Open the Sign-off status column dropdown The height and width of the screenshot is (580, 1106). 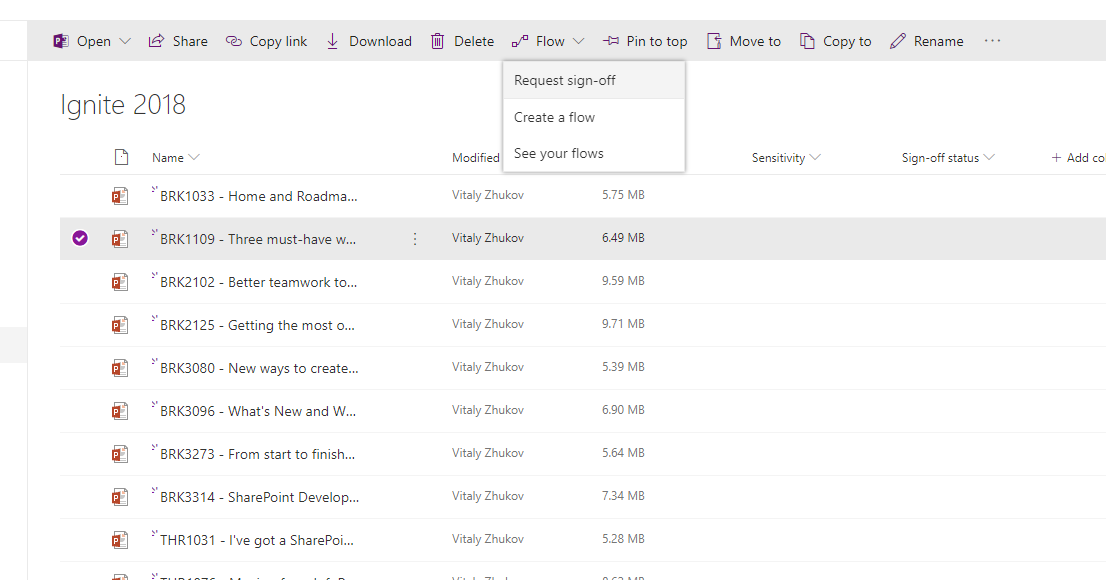989,157
